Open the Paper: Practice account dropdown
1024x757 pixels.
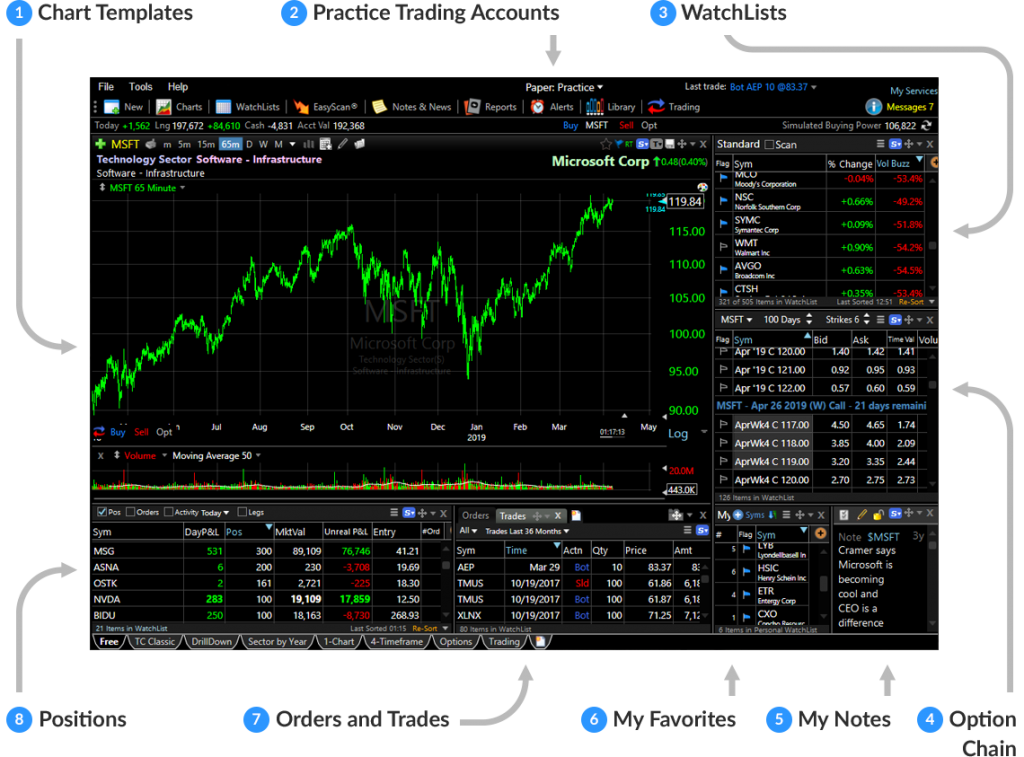(x=565, y=88)
